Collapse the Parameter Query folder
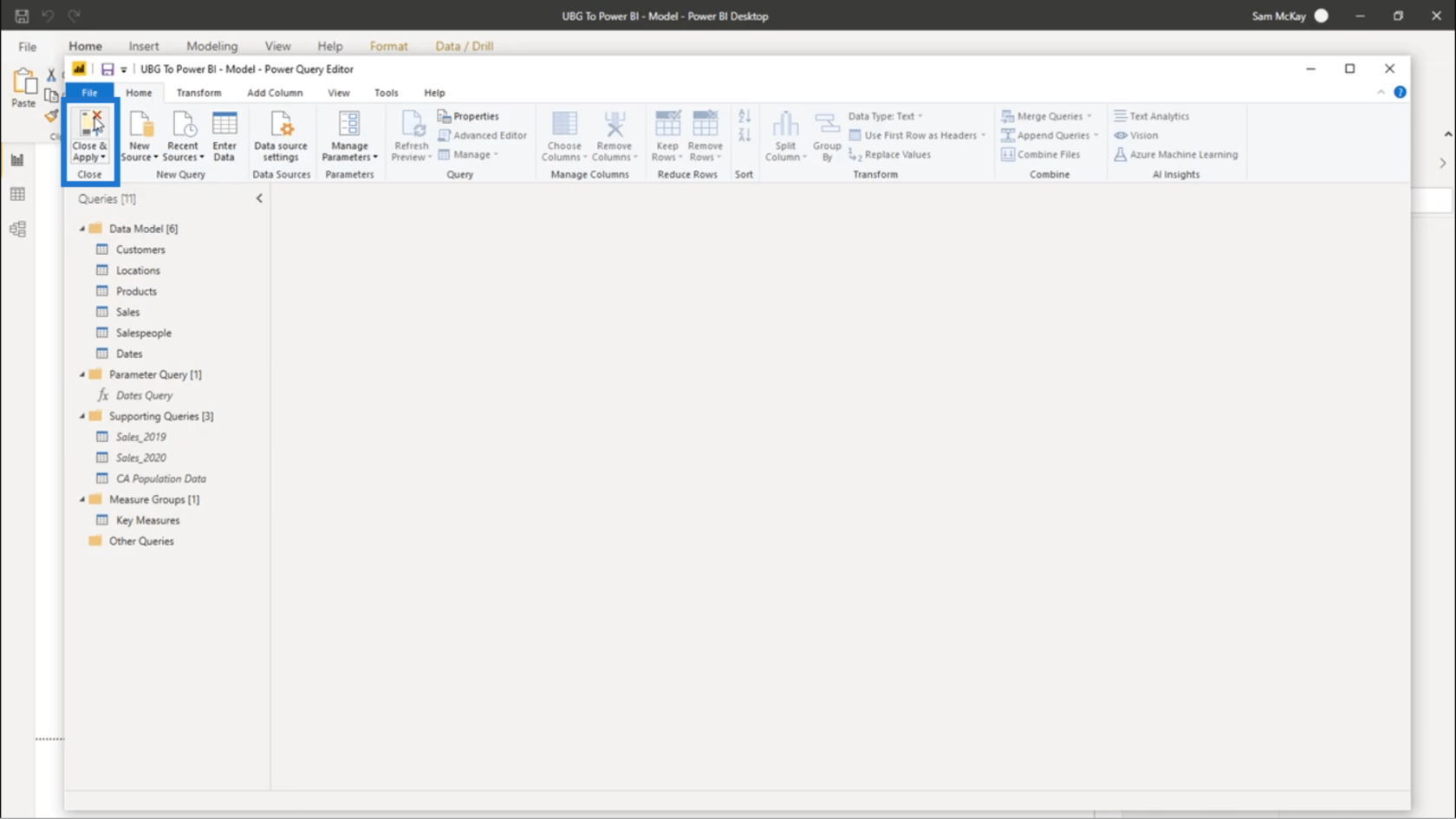The image size is (1456, 819). [82, 374]
